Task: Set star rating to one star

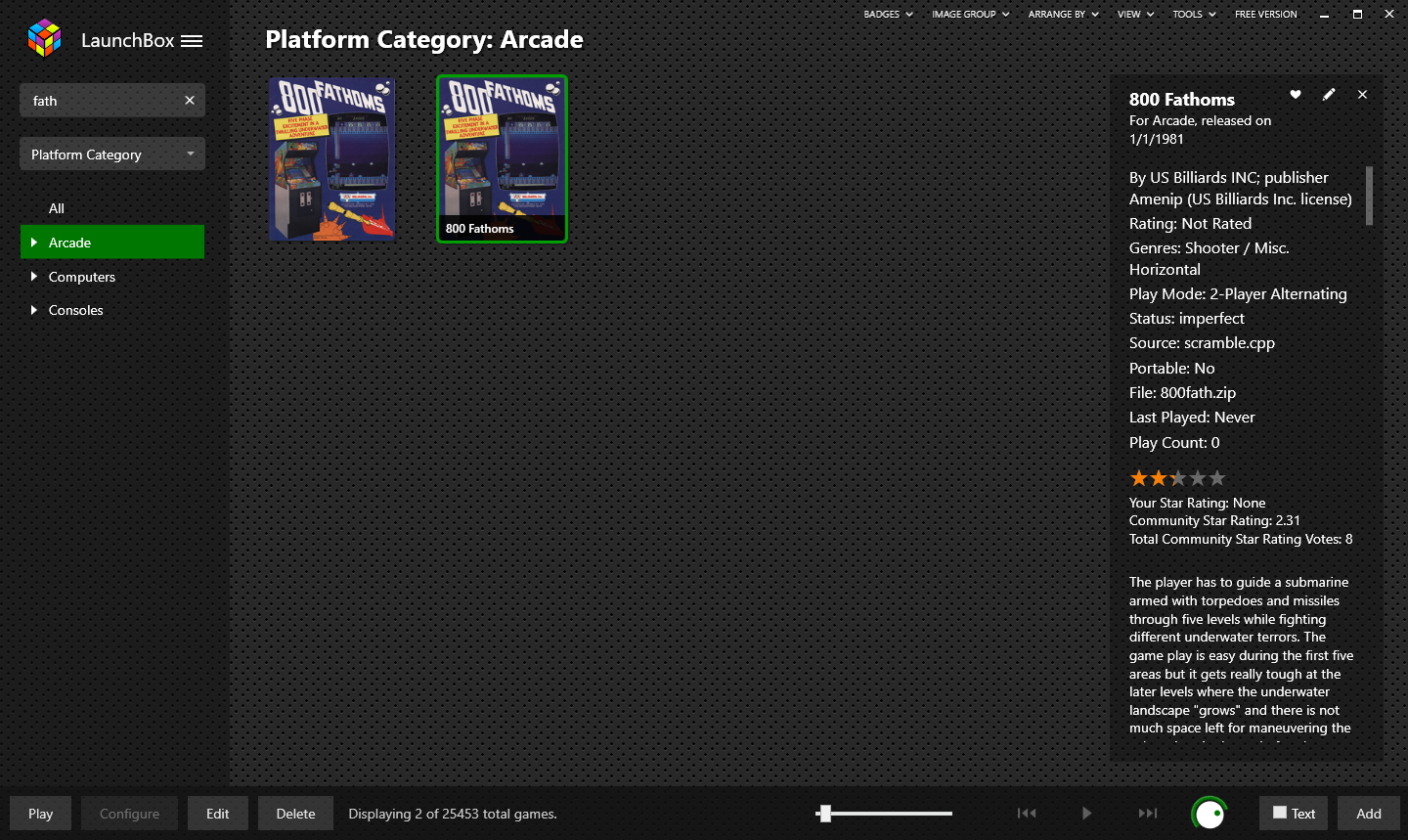Action: coord(1138,478)
